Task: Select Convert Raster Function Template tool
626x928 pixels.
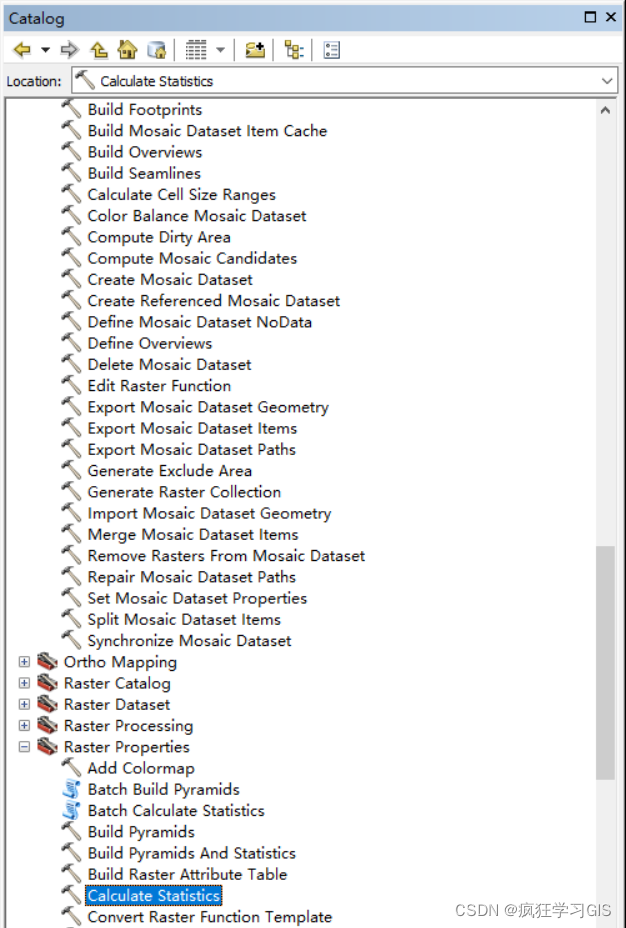Action: pyautogui.click(x=209, y=917)
